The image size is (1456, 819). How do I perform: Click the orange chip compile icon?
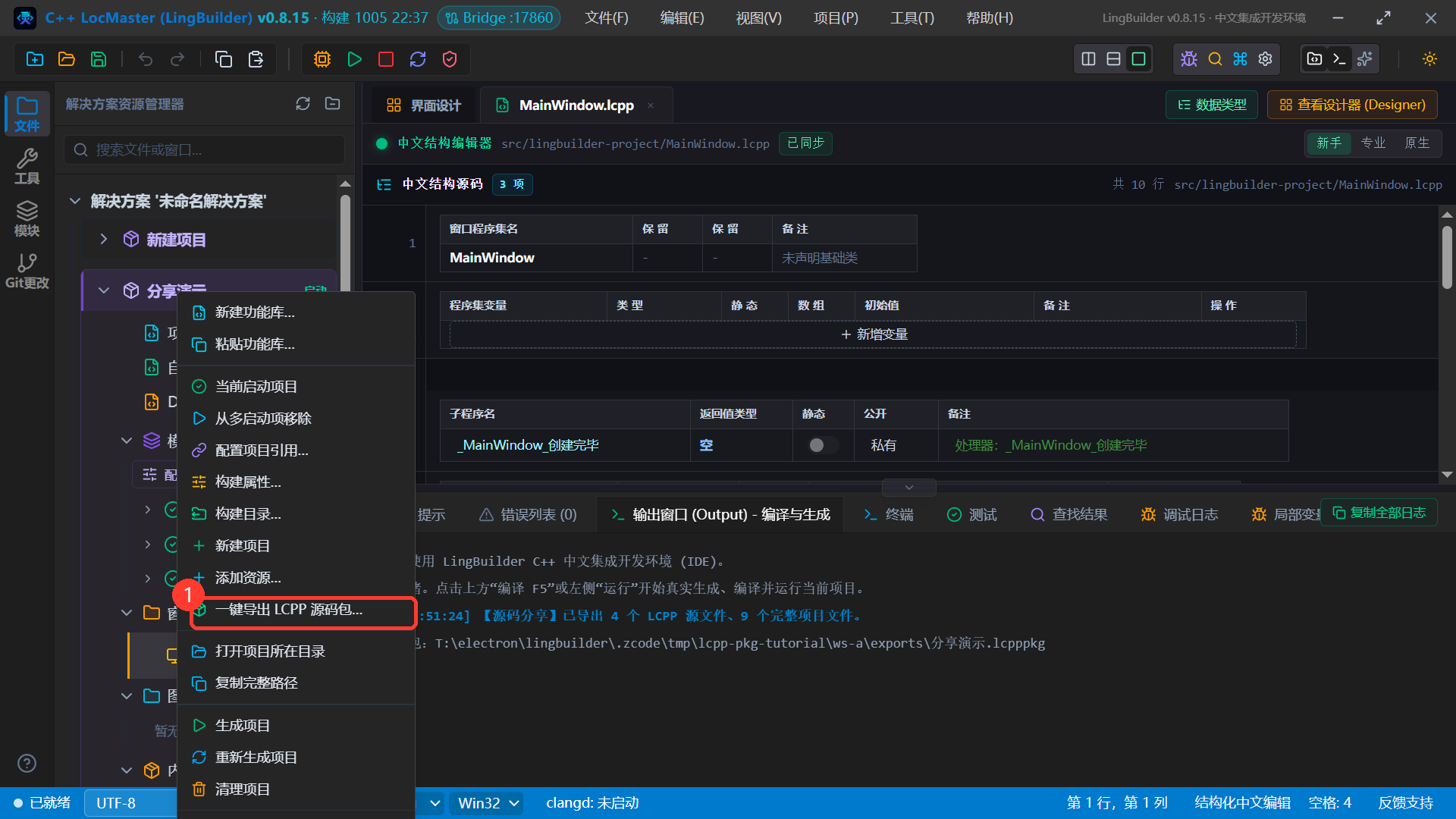(322, 59)
